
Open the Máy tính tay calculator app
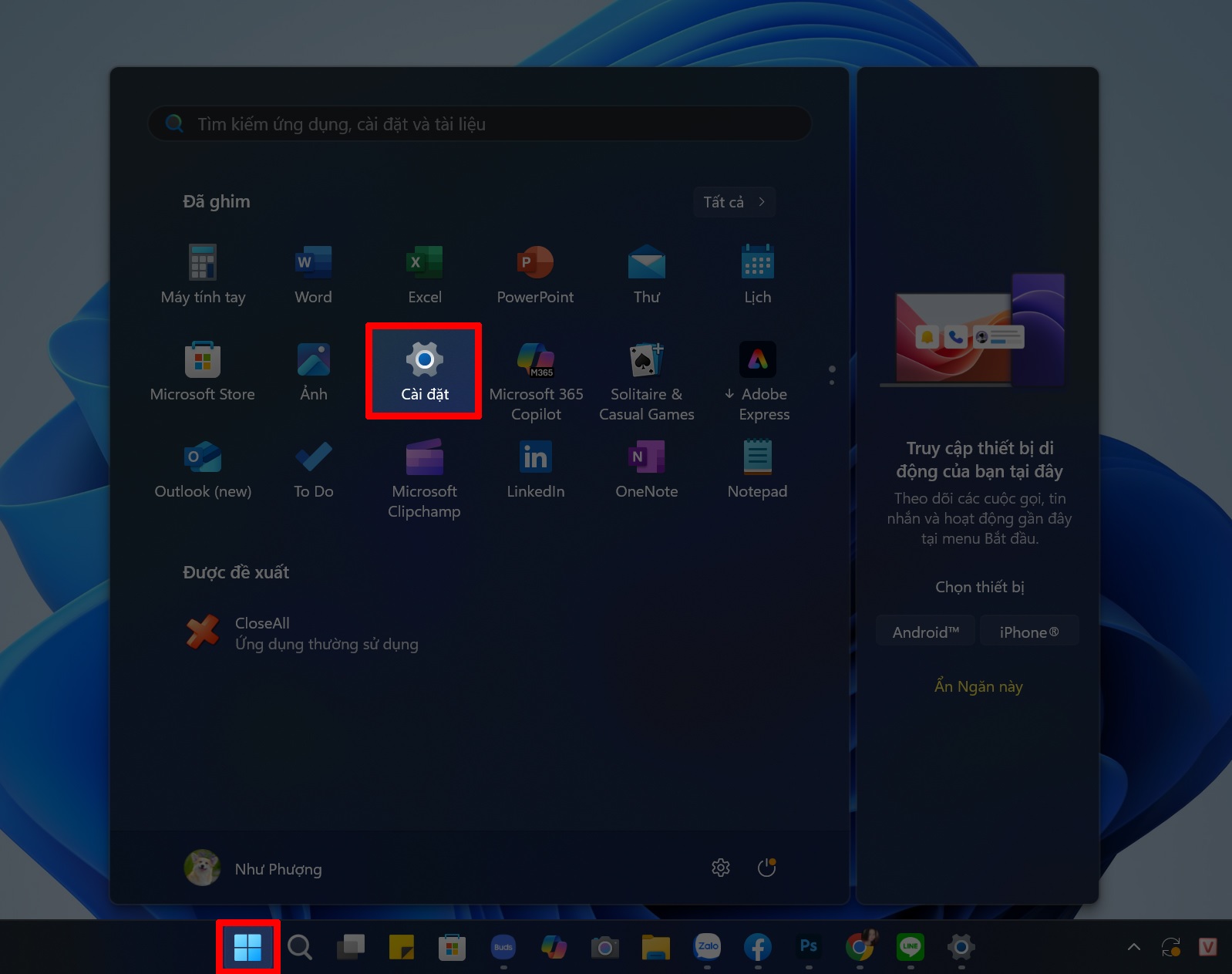(203, 274)
